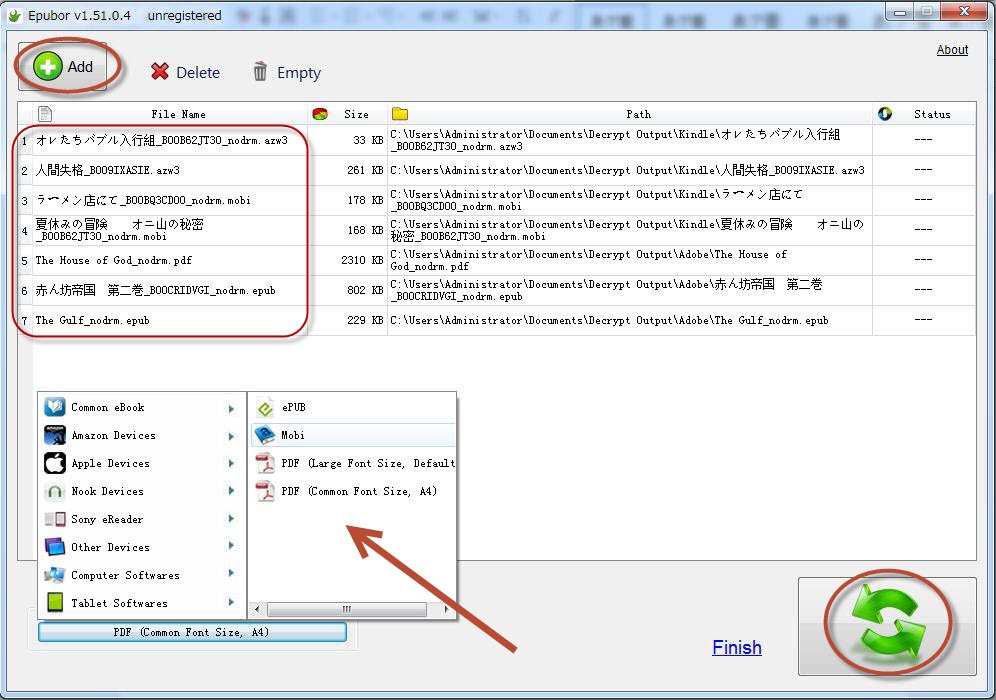Screen dimensions: 996x700
Task: Click the Path column header text
Action: pyautogui.click(x=638, y=114)
